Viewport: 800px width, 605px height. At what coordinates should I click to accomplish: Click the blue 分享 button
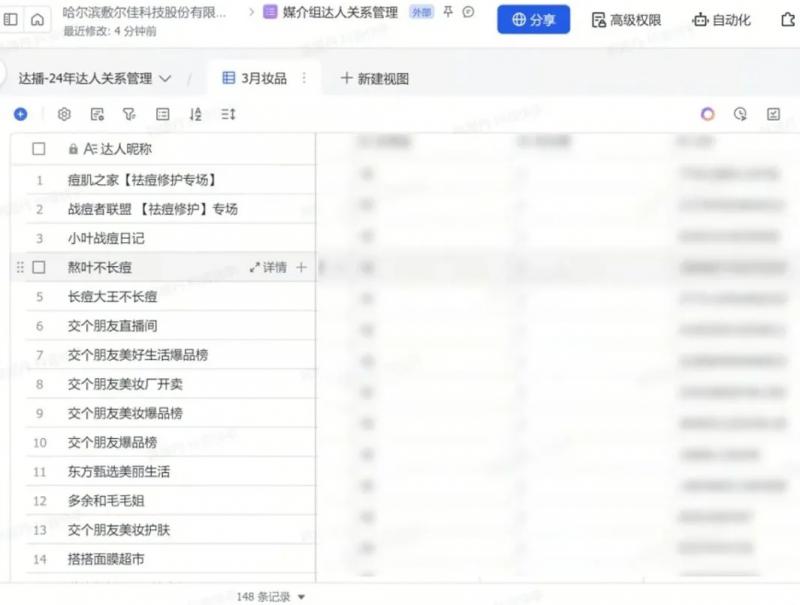[x=534, y=20]
